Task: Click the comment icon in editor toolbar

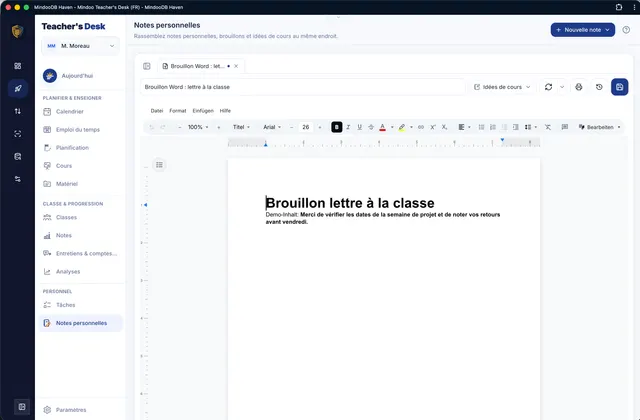Action: pos(564,127)
